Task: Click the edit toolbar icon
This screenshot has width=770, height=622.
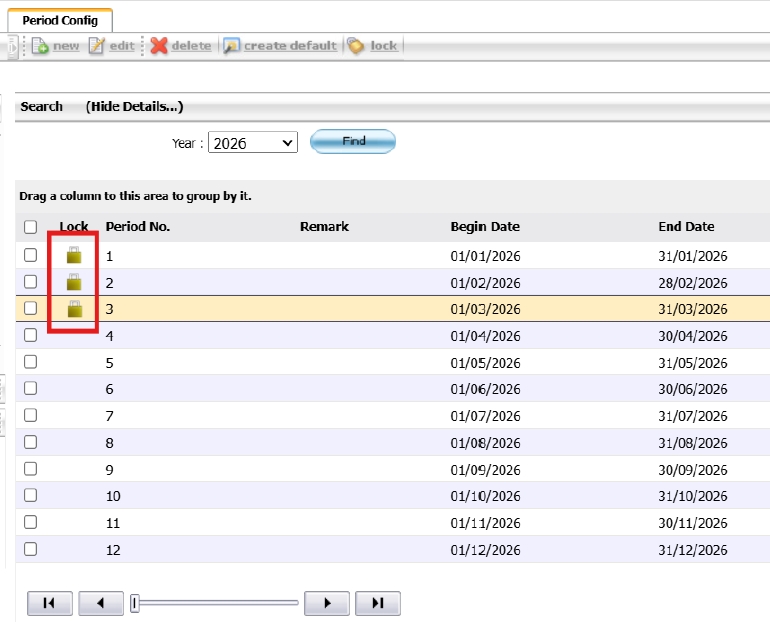Action: (x=97, y=46)
